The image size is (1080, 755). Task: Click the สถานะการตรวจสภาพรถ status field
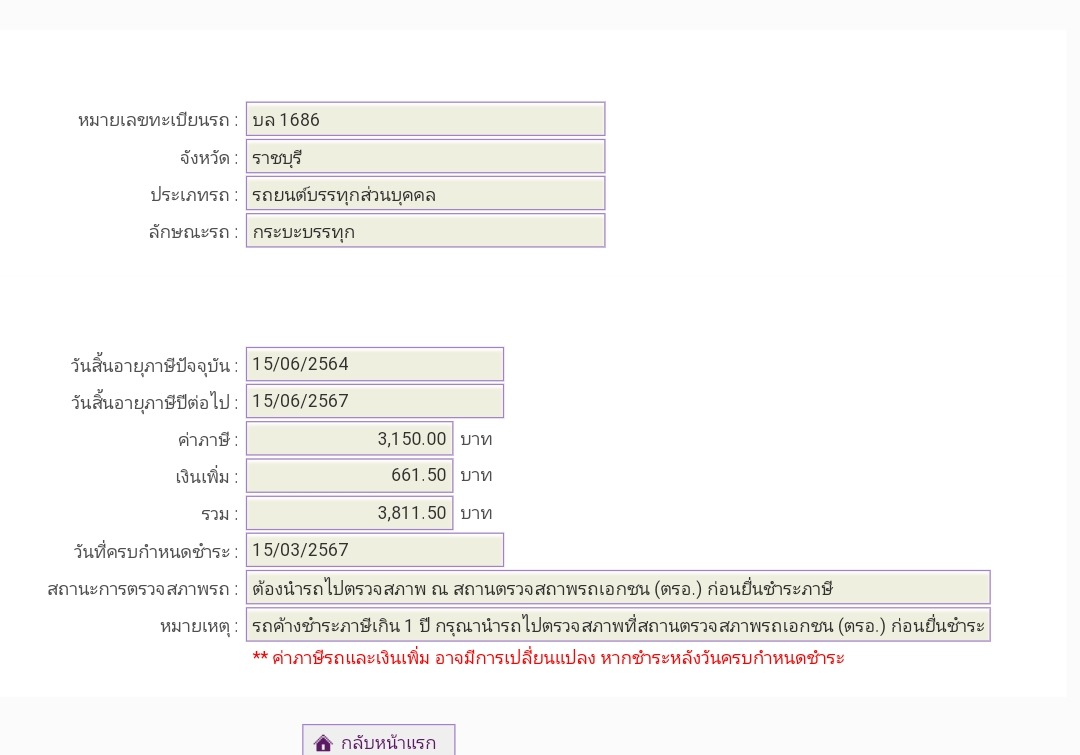[x=618, y=588]
